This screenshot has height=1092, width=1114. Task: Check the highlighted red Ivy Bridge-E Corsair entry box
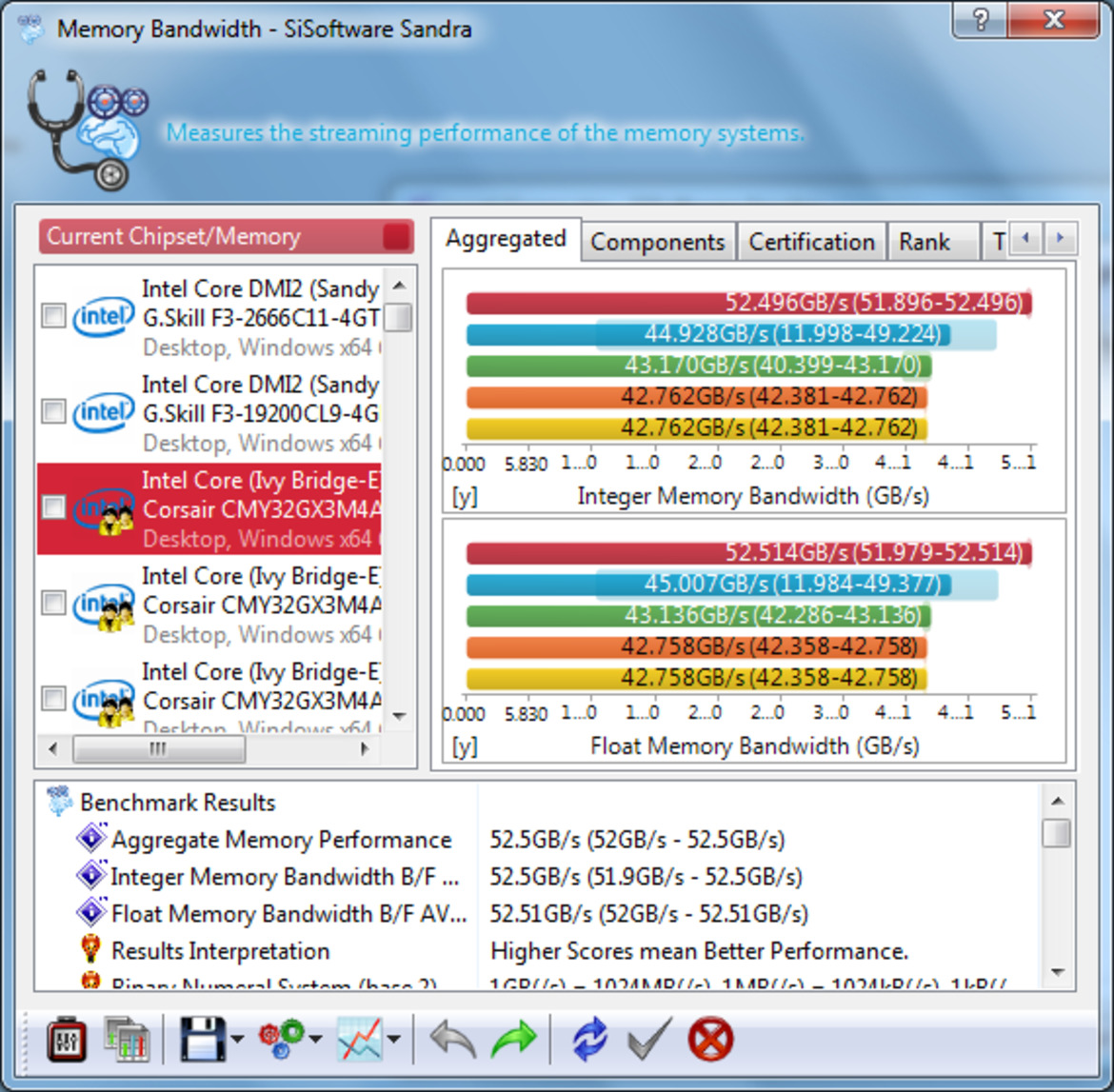coord(54,508)
